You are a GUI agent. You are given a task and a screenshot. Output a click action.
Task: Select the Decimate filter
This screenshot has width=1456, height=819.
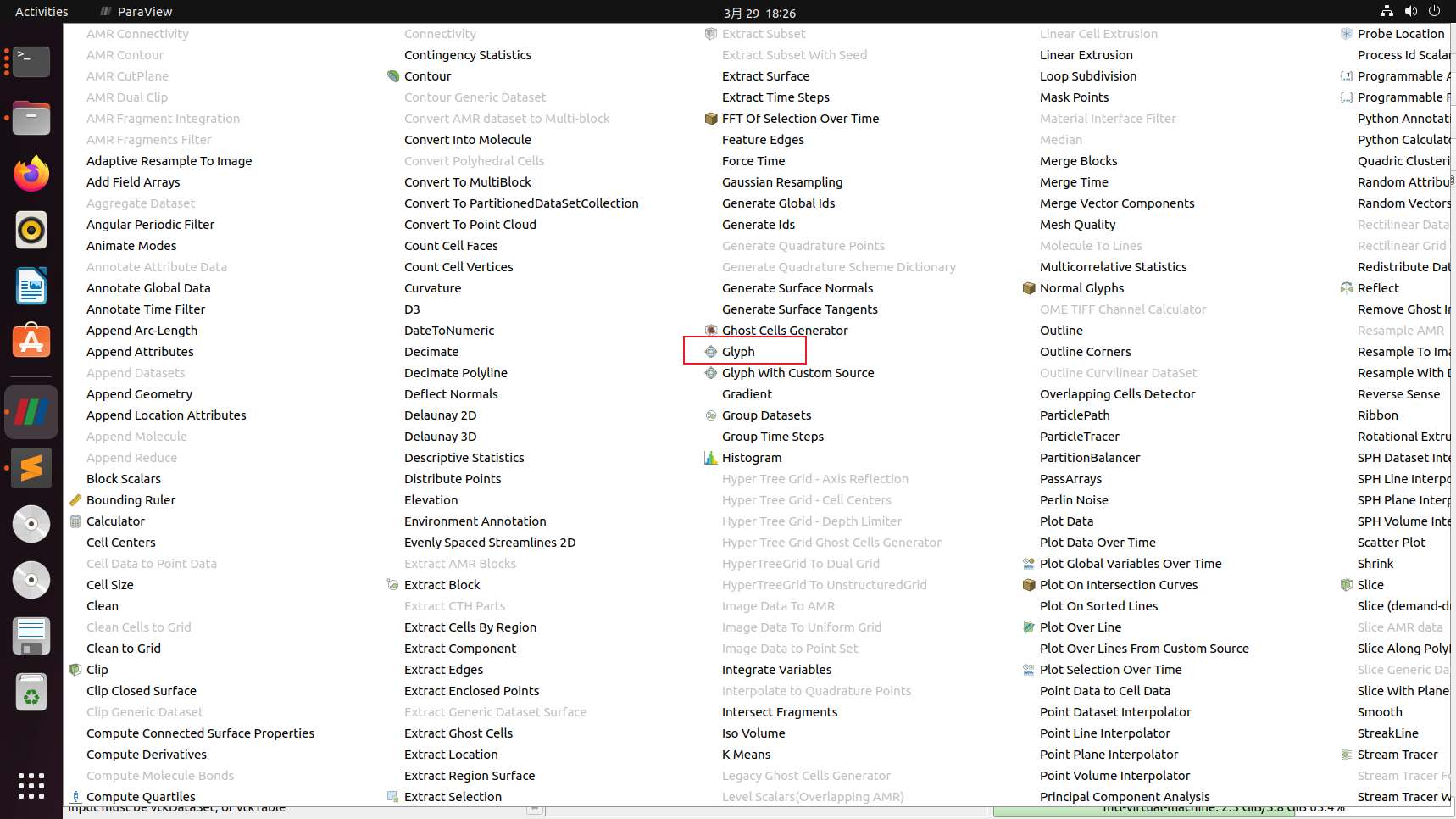[431, 352]
